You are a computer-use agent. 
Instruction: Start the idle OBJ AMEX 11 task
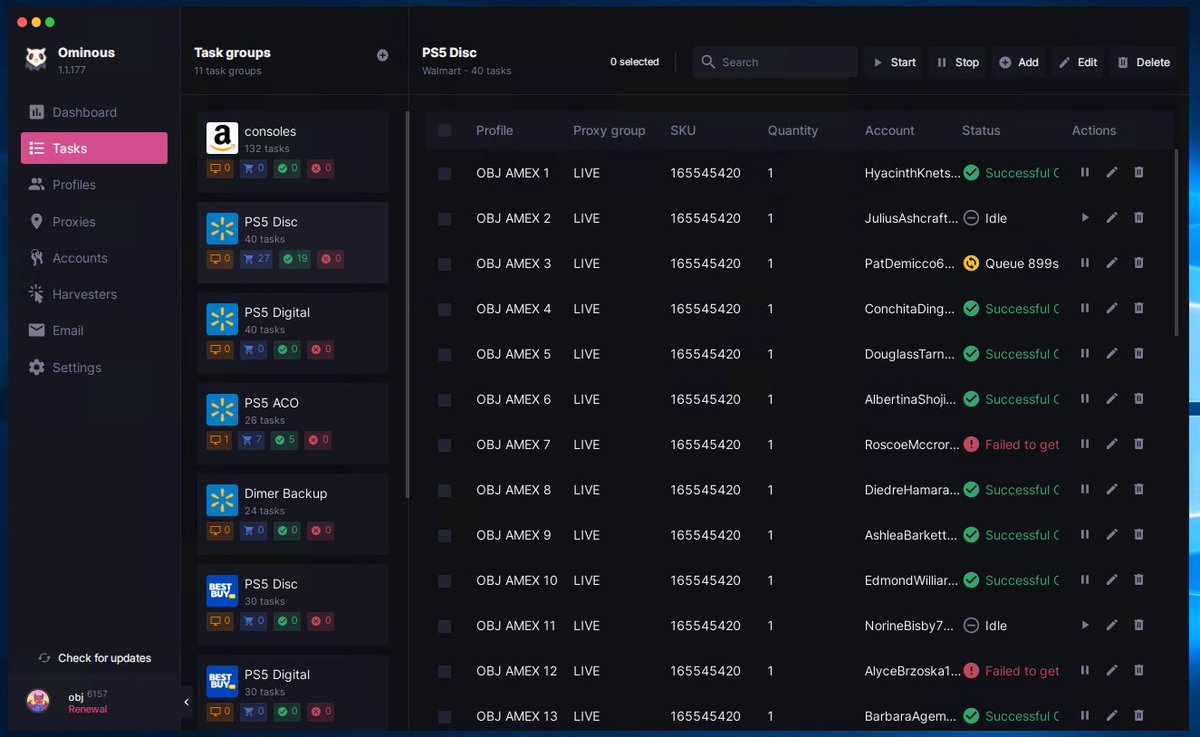click(1085, 625)
